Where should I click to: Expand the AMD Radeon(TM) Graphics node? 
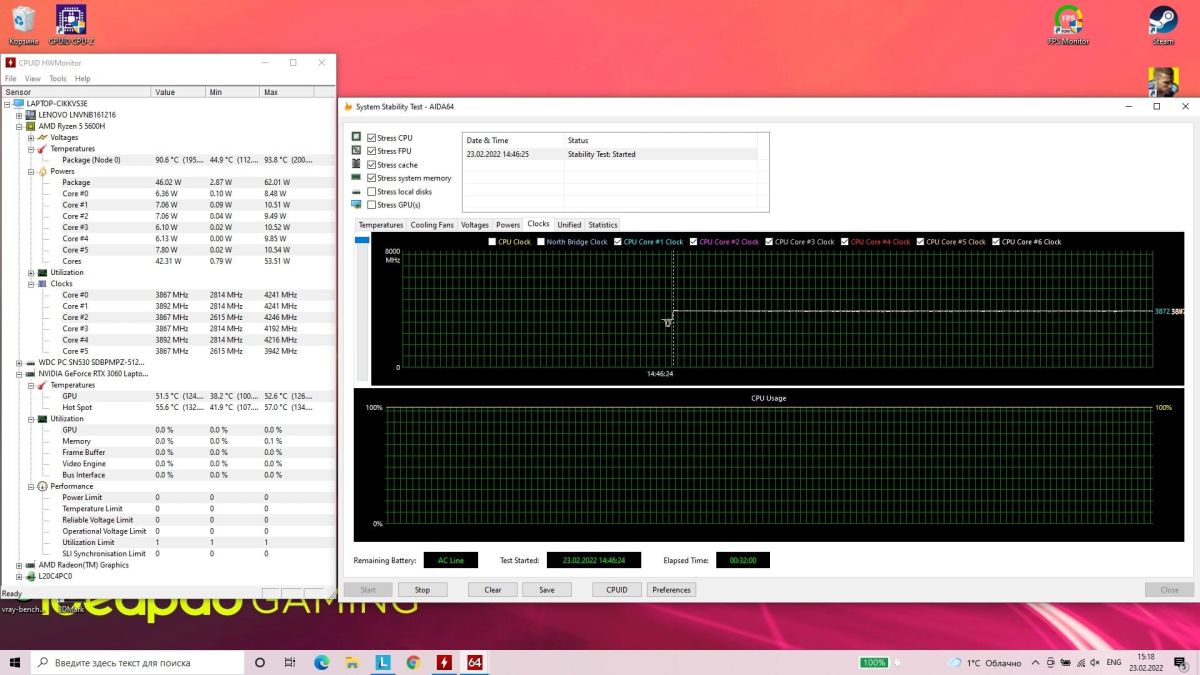tap(19, 565)
